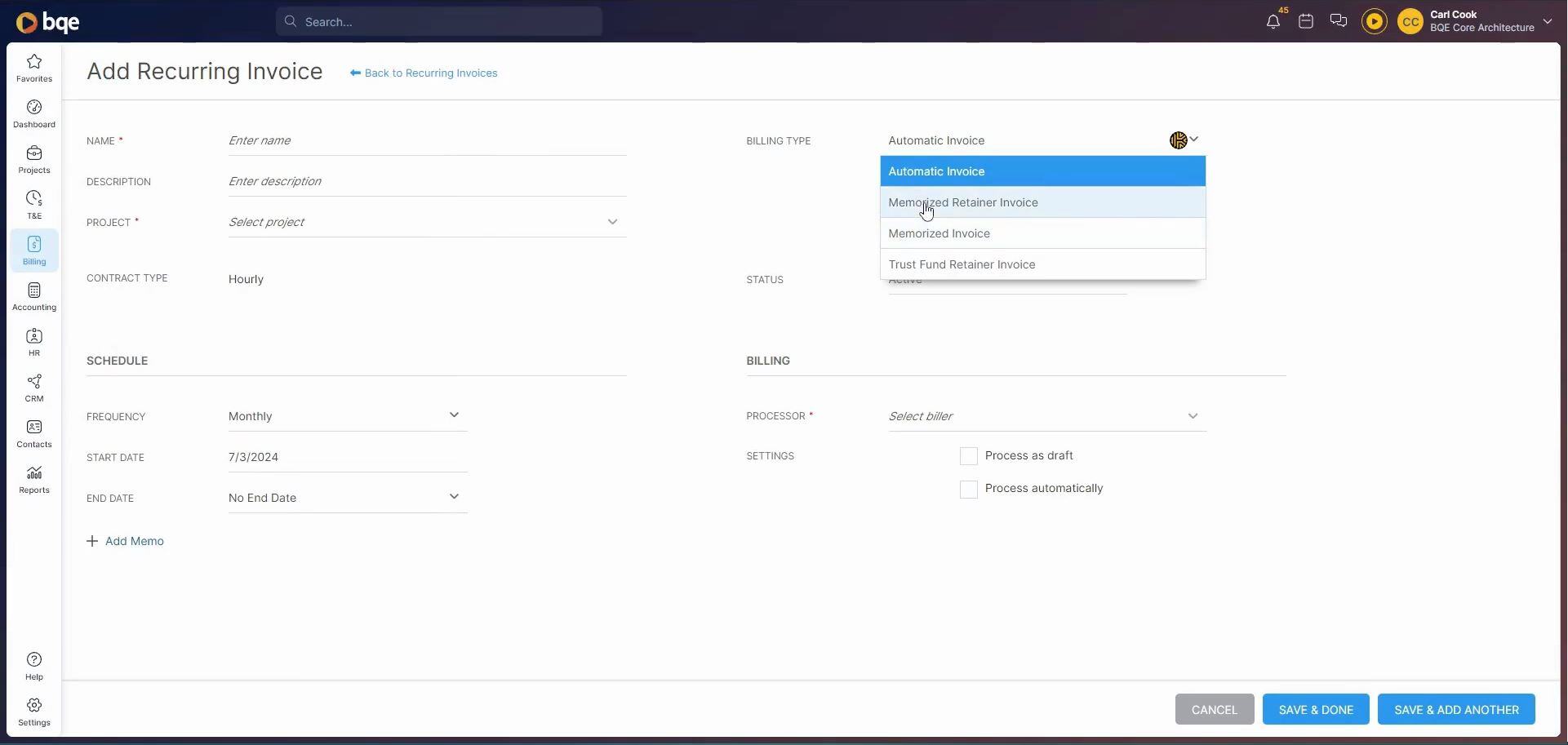Open T&E time and expense module
This screenshot has width=1568, height=745.
(x=34, y=206)
